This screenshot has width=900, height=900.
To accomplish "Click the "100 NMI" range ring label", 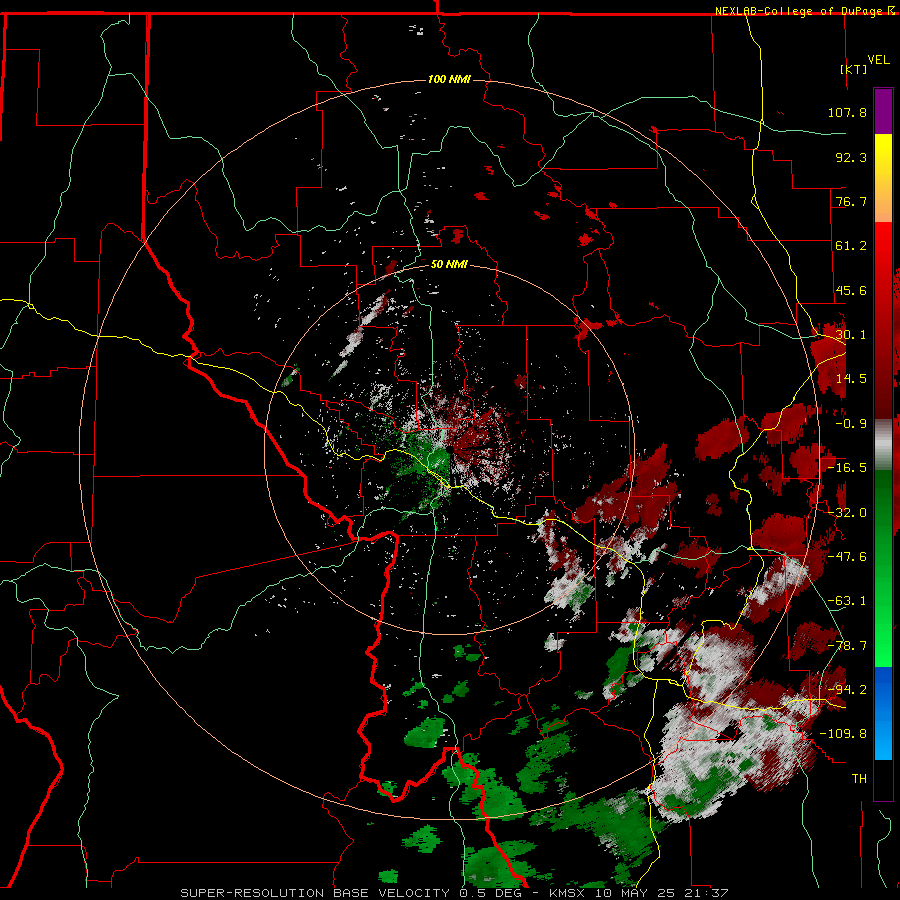I will tap(449, 79).
